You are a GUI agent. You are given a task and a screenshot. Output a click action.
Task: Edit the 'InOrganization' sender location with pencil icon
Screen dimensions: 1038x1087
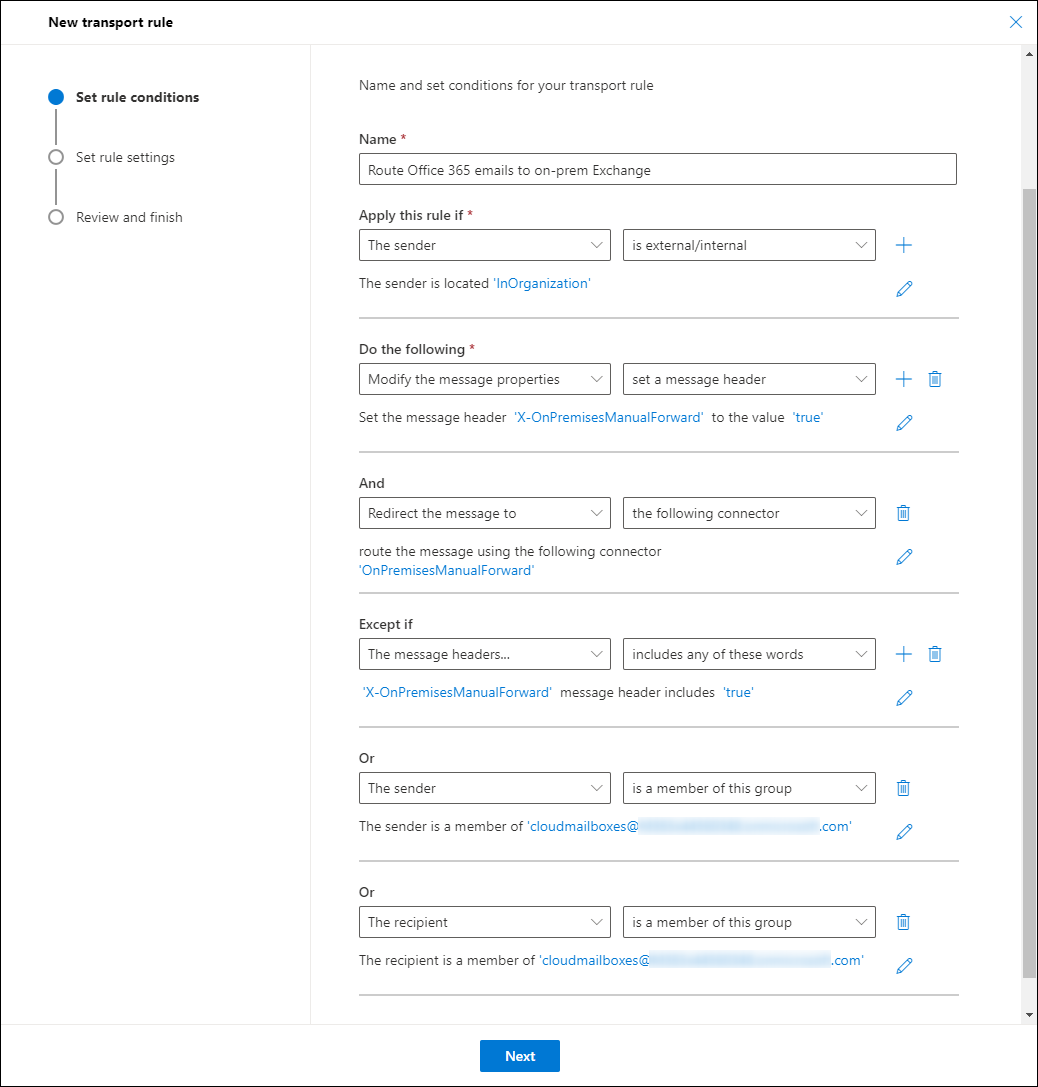904,288
